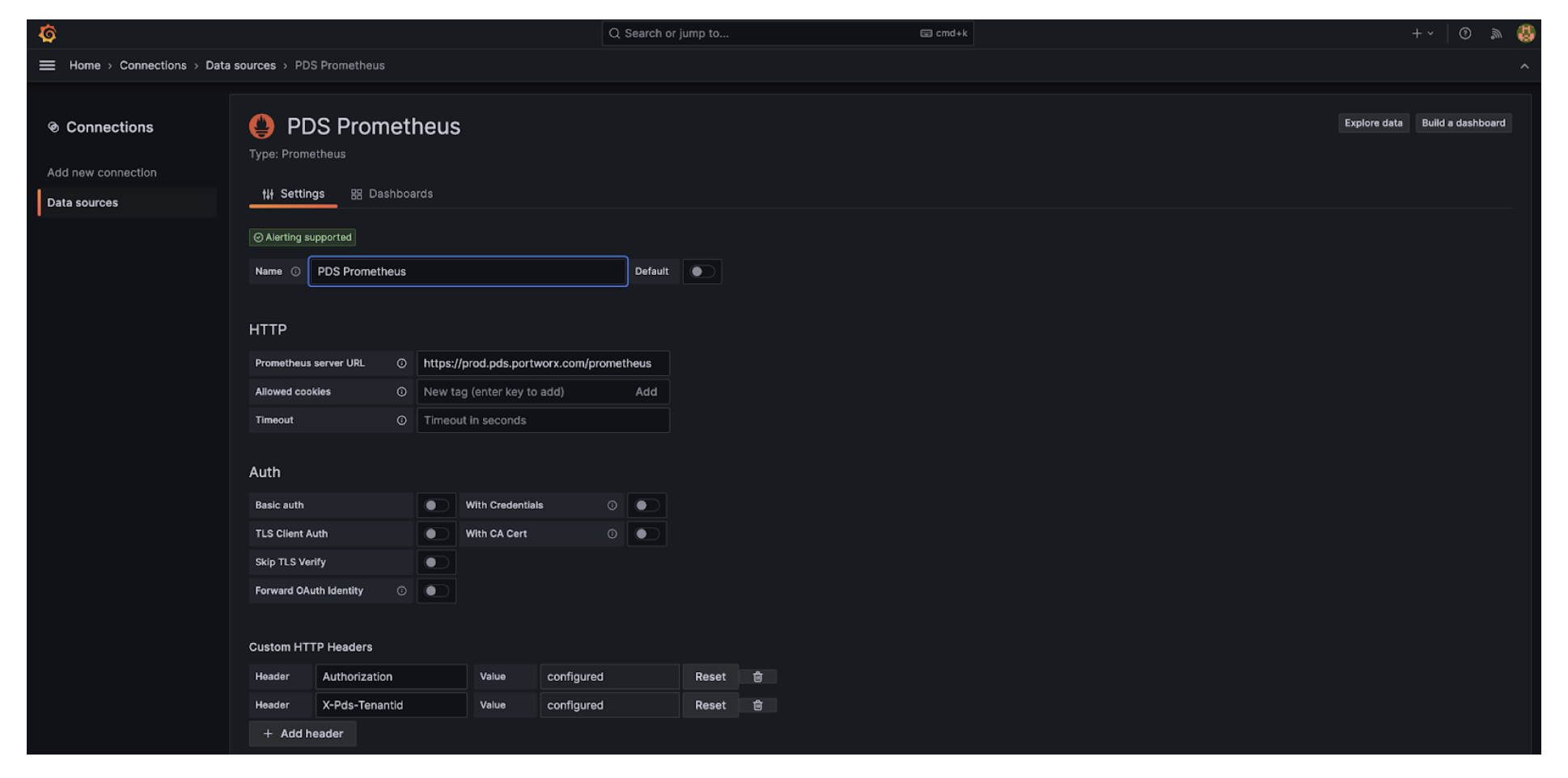Go to Data sources breadcrumb
This screenshot has width=1568, height=778.
[240, 66]
